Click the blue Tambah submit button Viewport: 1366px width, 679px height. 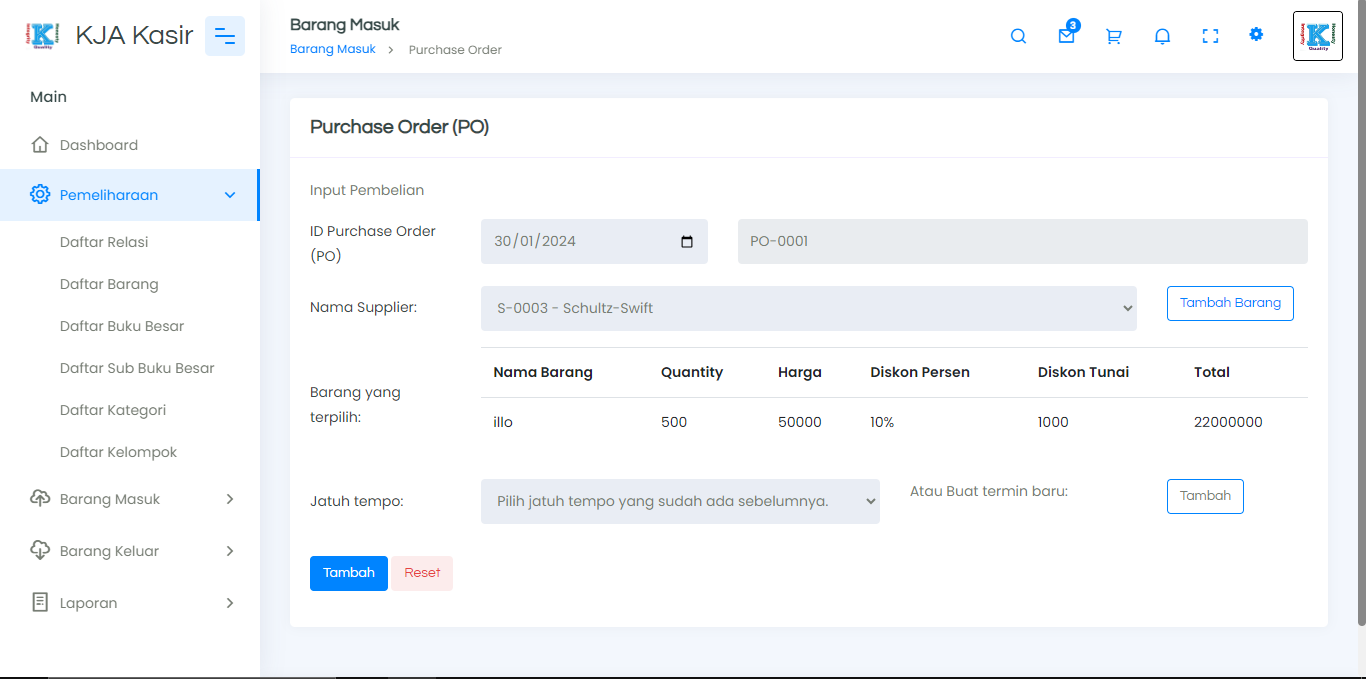(x=349, y=573)
